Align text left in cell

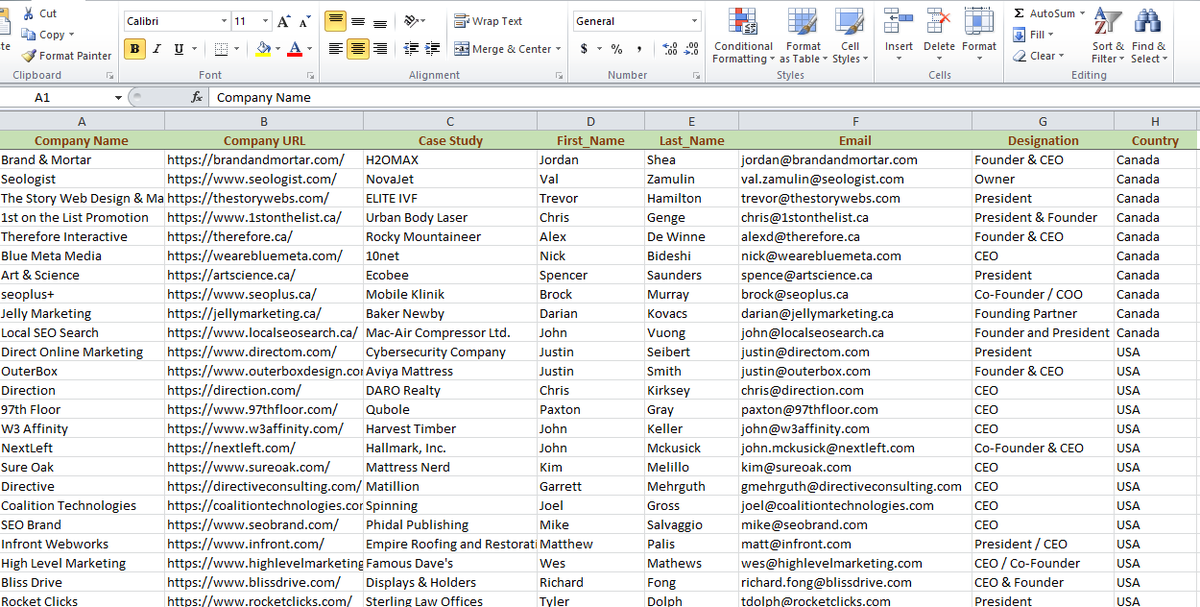point(336,49)
